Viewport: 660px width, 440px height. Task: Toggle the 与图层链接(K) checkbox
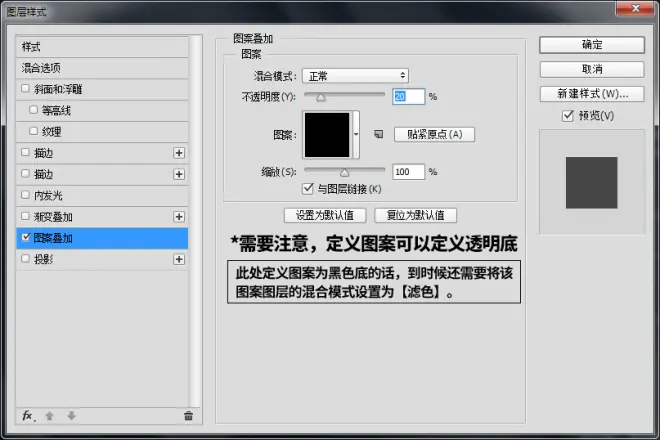308,189
